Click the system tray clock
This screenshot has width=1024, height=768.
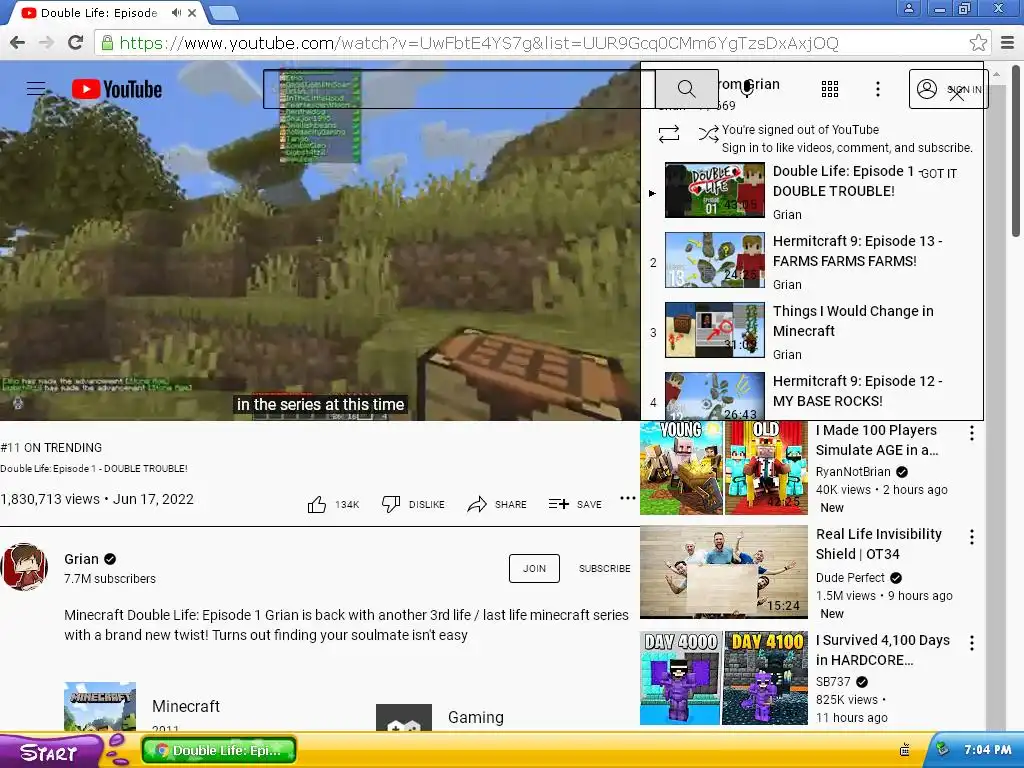[x=987, y=750]
